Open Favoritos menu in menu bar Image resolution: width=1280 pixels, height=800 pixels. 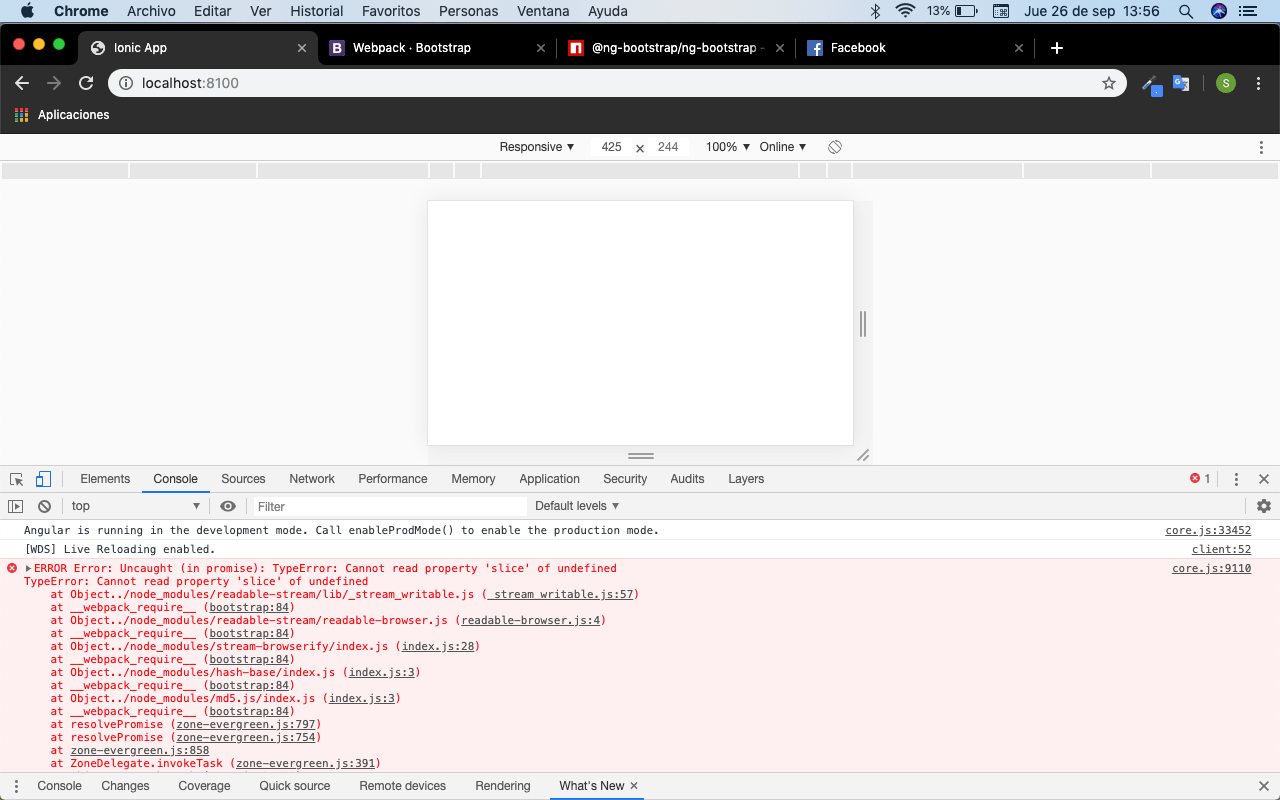click(391, 11)
